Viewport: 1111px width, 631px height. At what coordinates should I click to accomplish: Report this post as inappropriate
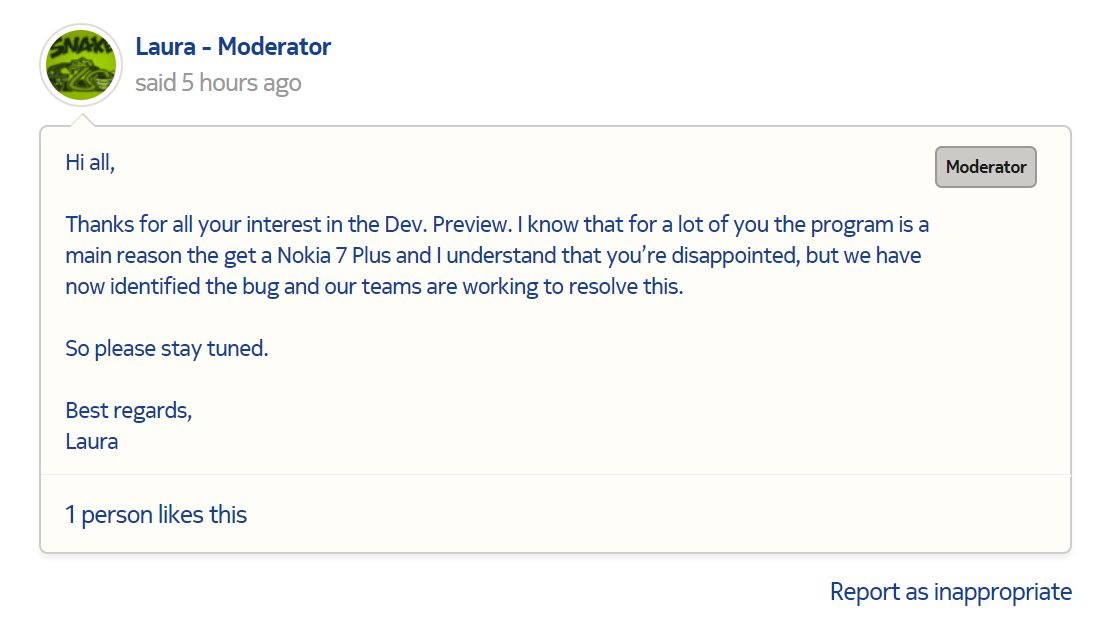click(950, 592)
